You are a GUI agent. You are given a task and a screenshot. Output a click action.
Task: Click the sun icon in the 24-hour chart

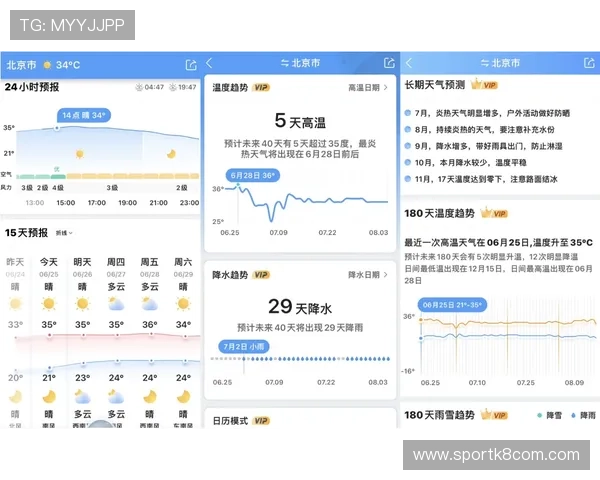point(80,154)
